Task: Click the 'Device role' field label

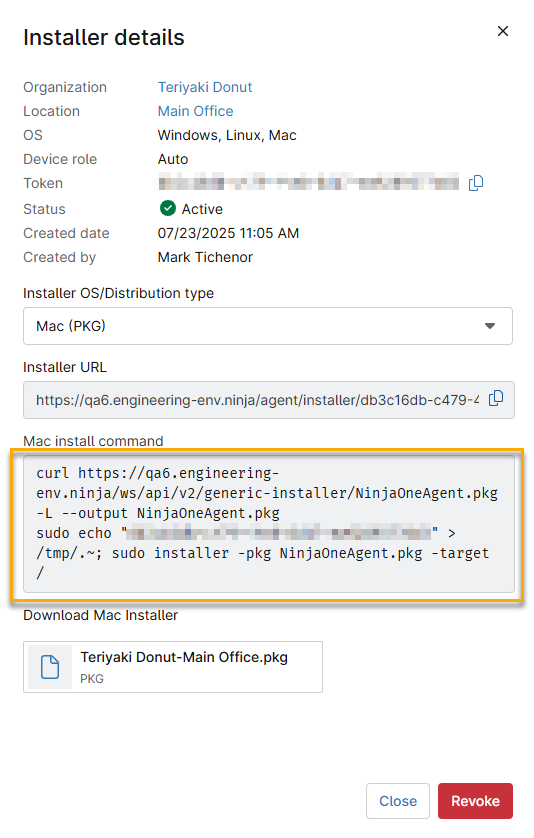Action: tap(60, 159)
